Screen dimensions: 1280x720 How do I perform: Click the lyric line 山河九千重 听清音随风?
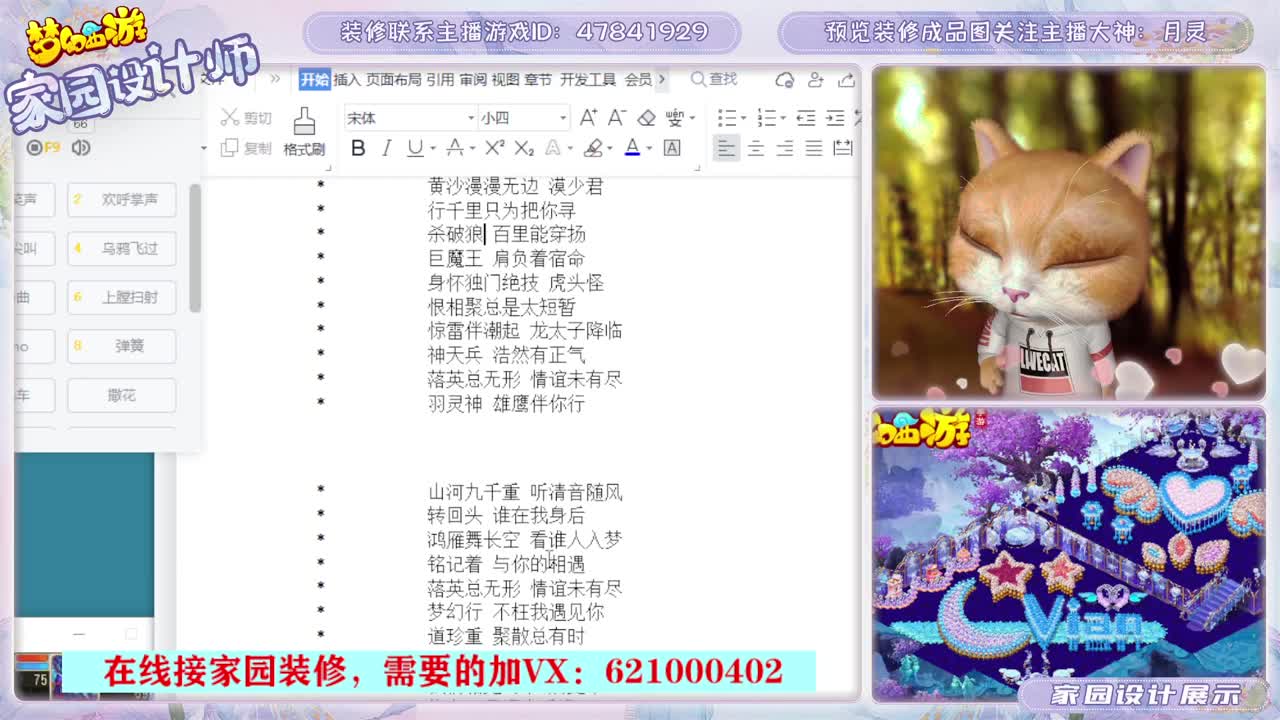coord(525,492)
